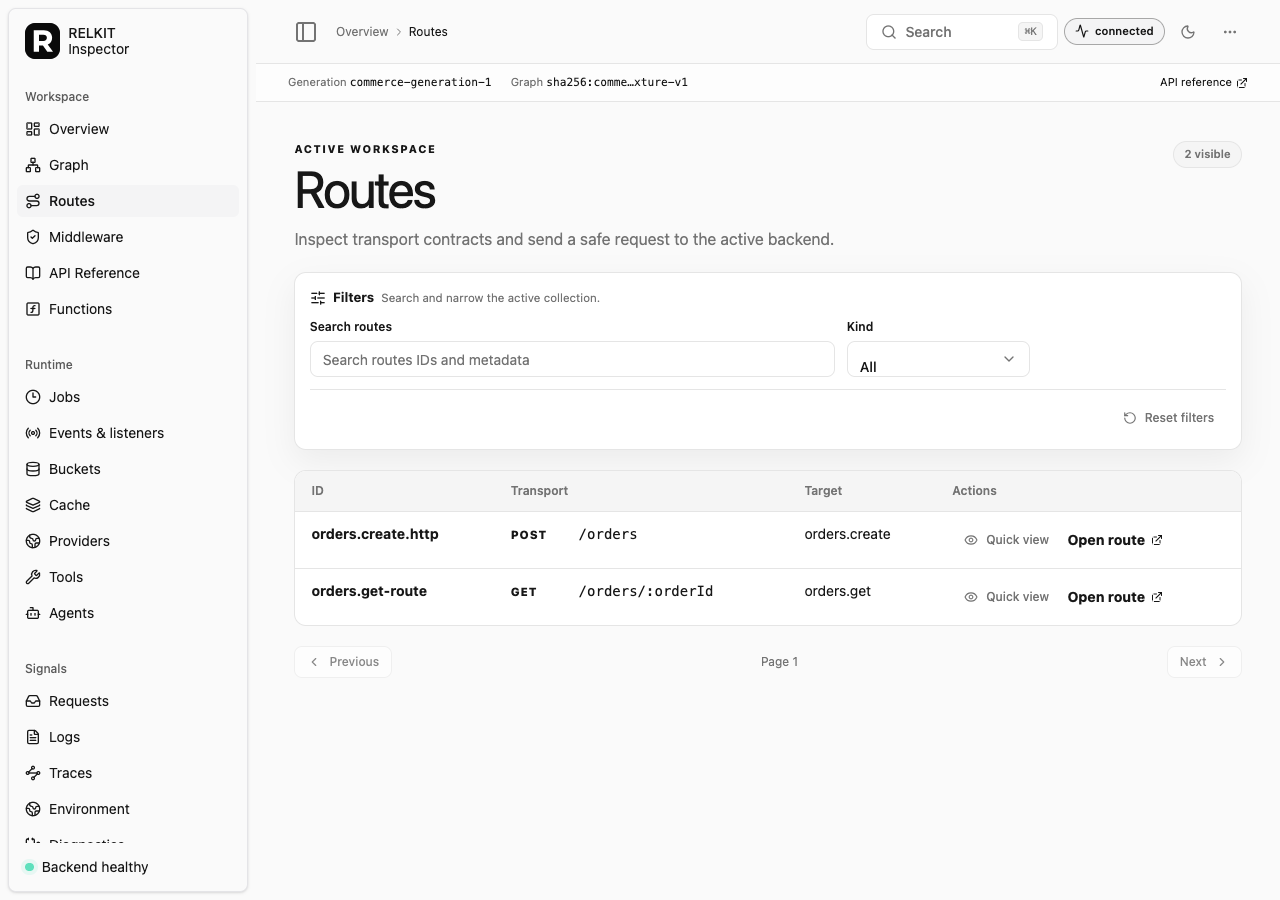
Task: Open Middleware in the sidebar
Action: point(128,237)
